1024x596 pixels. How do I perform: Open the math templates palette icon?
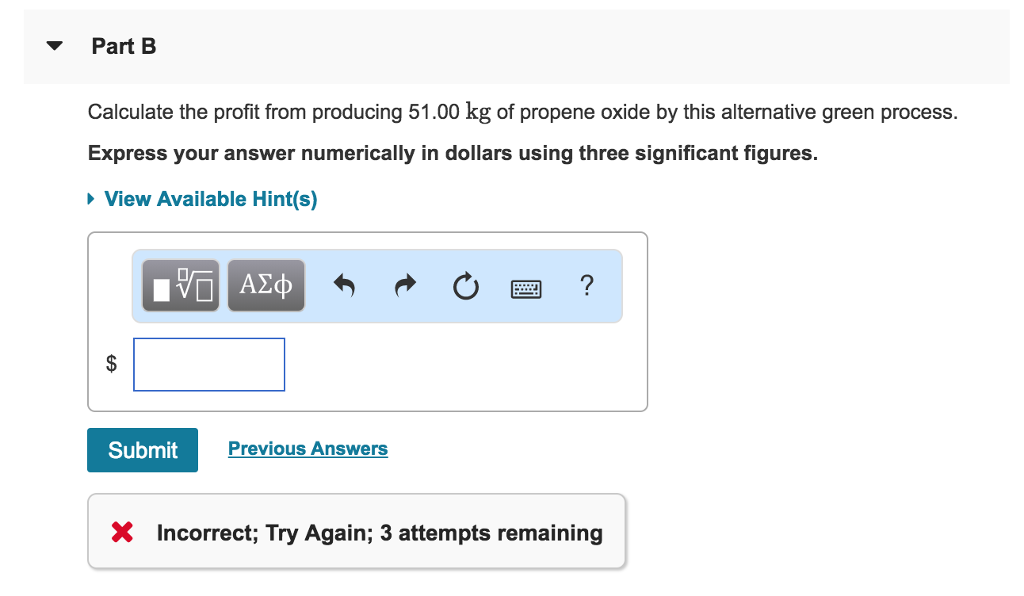pos(180,285)
